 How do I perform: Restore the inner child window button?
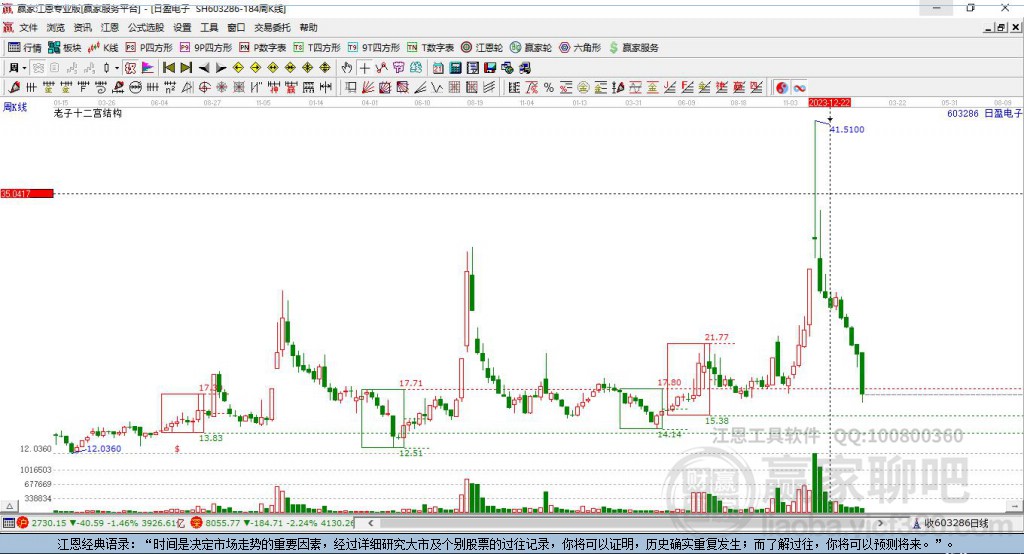tap(1000, 27)
